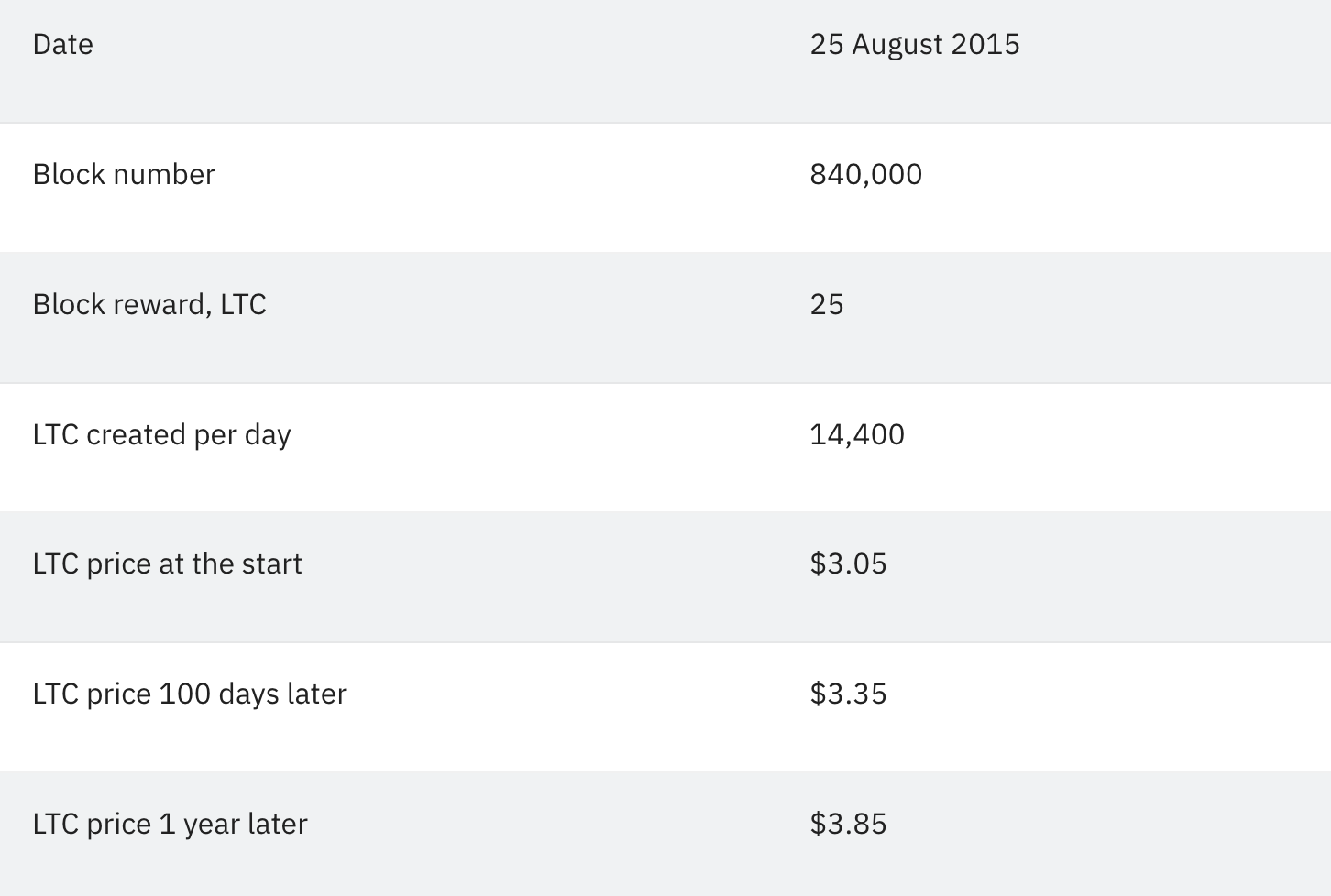The image size is (1331, 896).
Task: Select the 840,000 block number value
Action: tap(865, 175)
